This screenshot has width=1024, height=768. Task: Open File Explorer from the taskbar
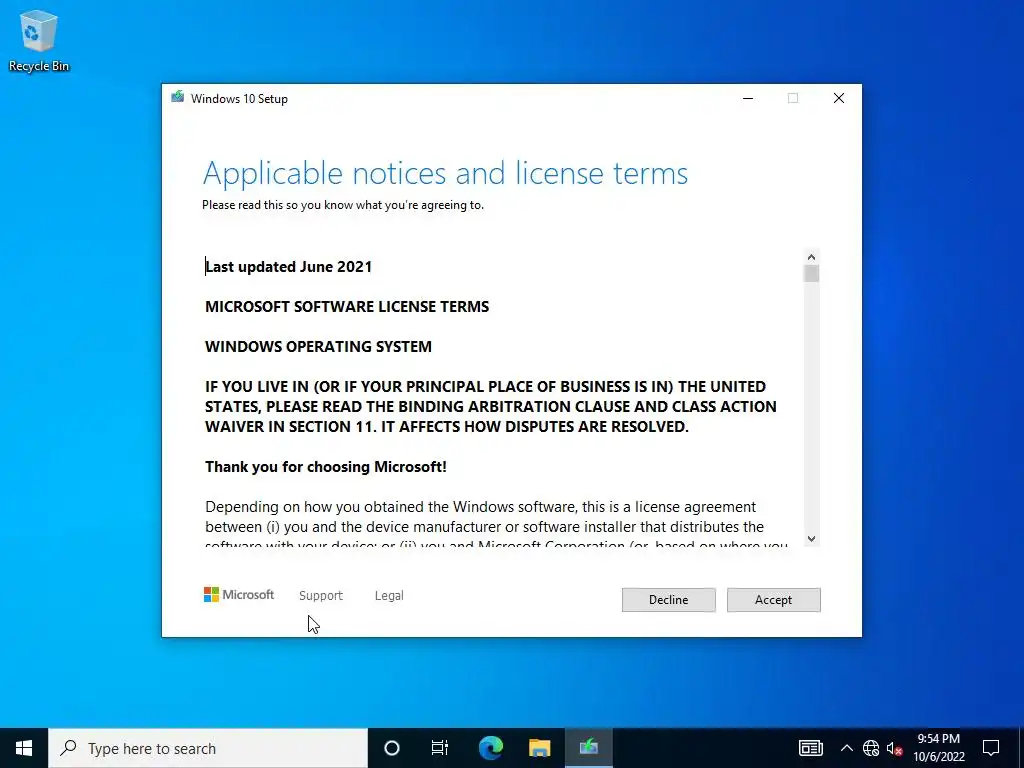pos(539,748)
